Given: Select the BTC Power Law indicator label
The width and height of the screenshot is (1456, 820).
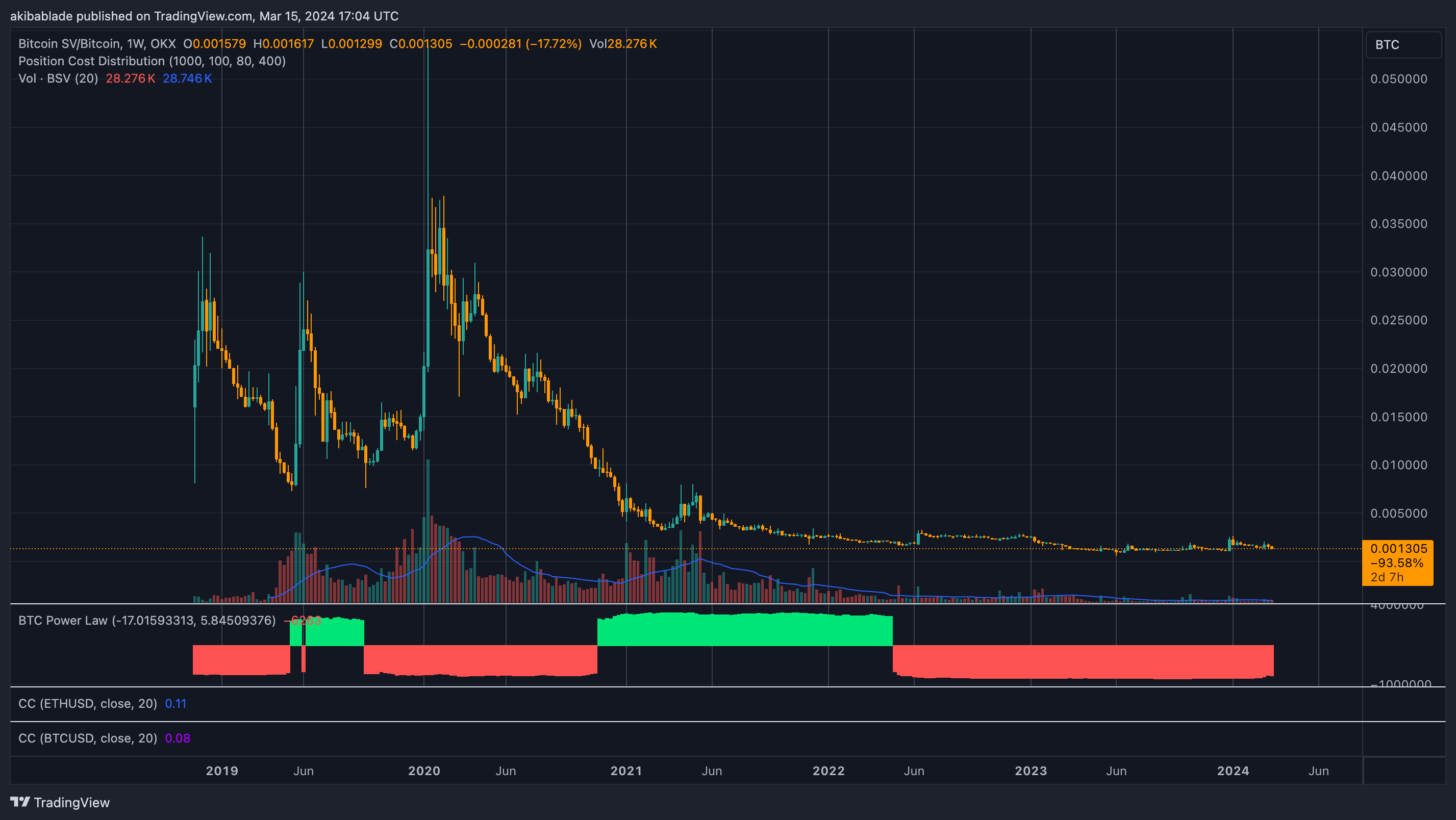Looking at the screenshot, I should (x=147, y=621).
